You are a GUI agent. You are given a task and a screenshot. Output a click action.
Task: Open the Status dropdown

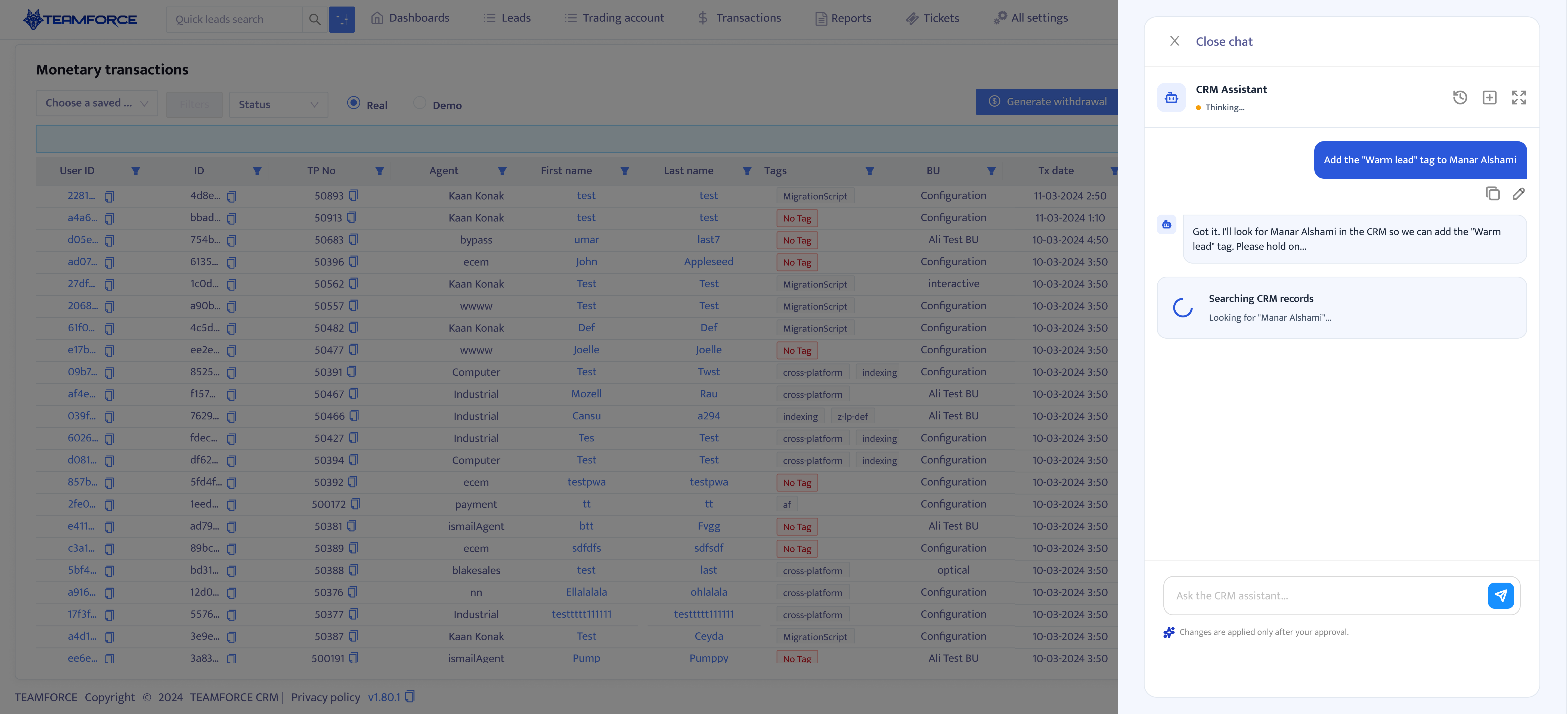278,104
